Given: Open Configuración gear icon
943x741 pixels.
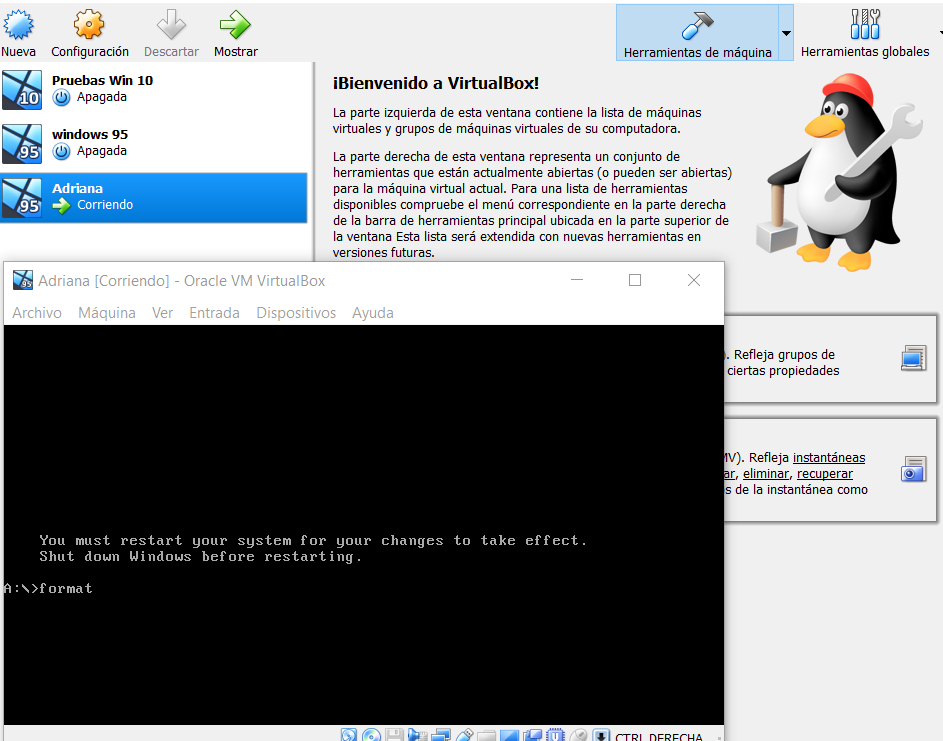Looking at the screenshot, I should [89, 25].
